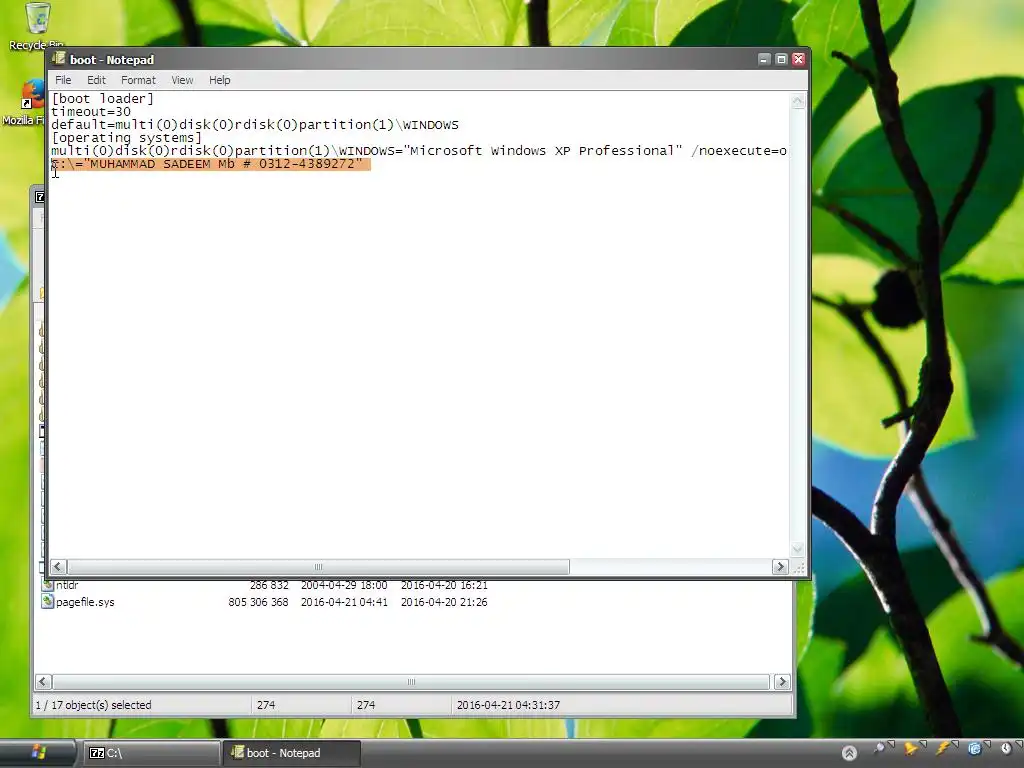
Task: Close the boot Notepad window
Action: tap(798, 59)
